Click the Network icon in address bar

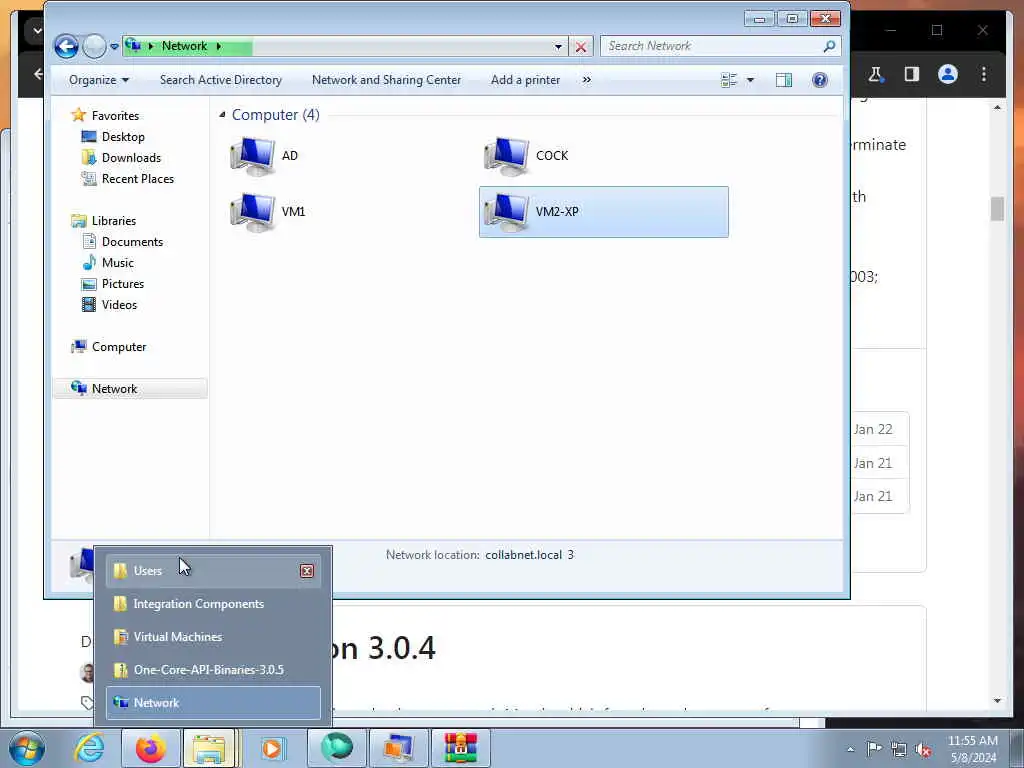[x=133, y=46]
